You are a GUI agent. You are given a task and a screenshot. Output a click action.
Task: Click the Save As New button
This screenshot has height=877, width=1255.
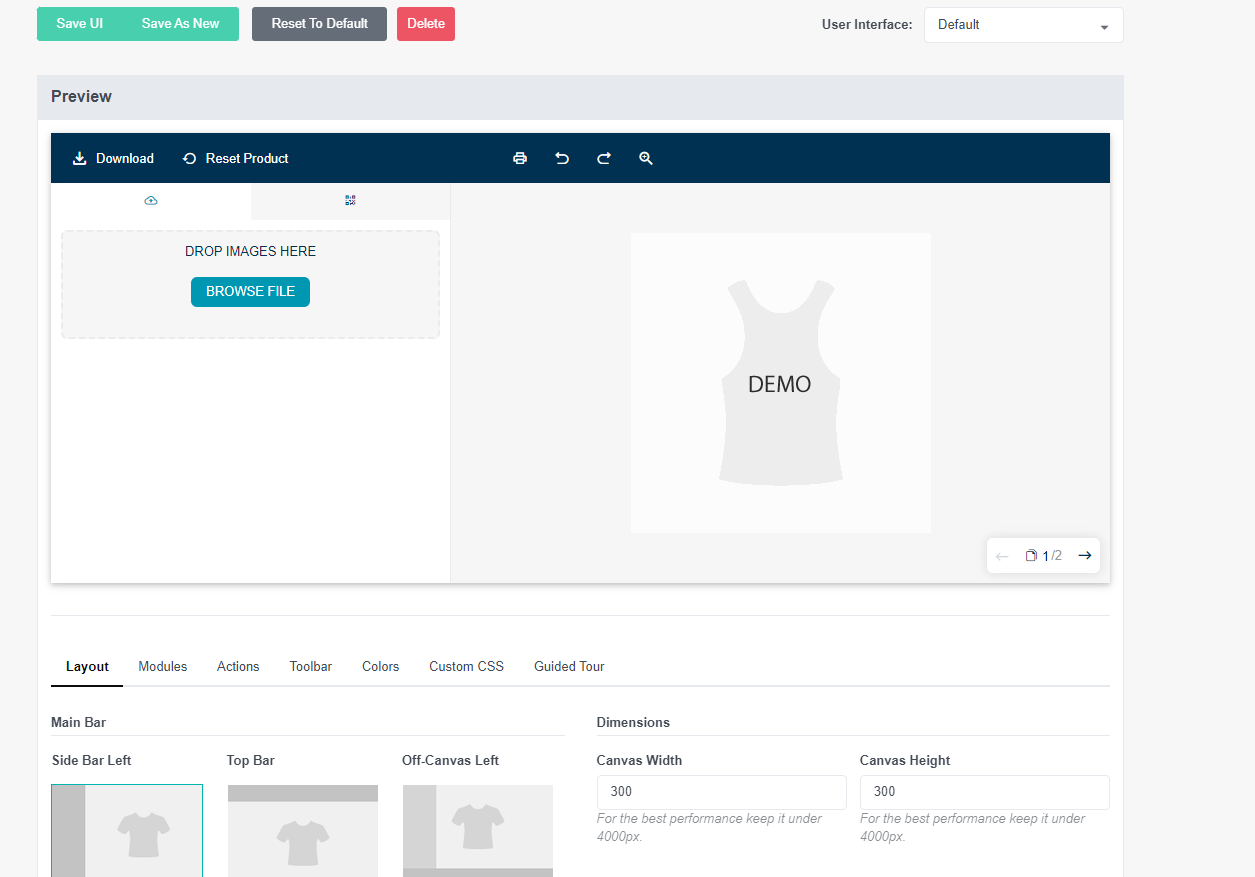pos(181,24)
